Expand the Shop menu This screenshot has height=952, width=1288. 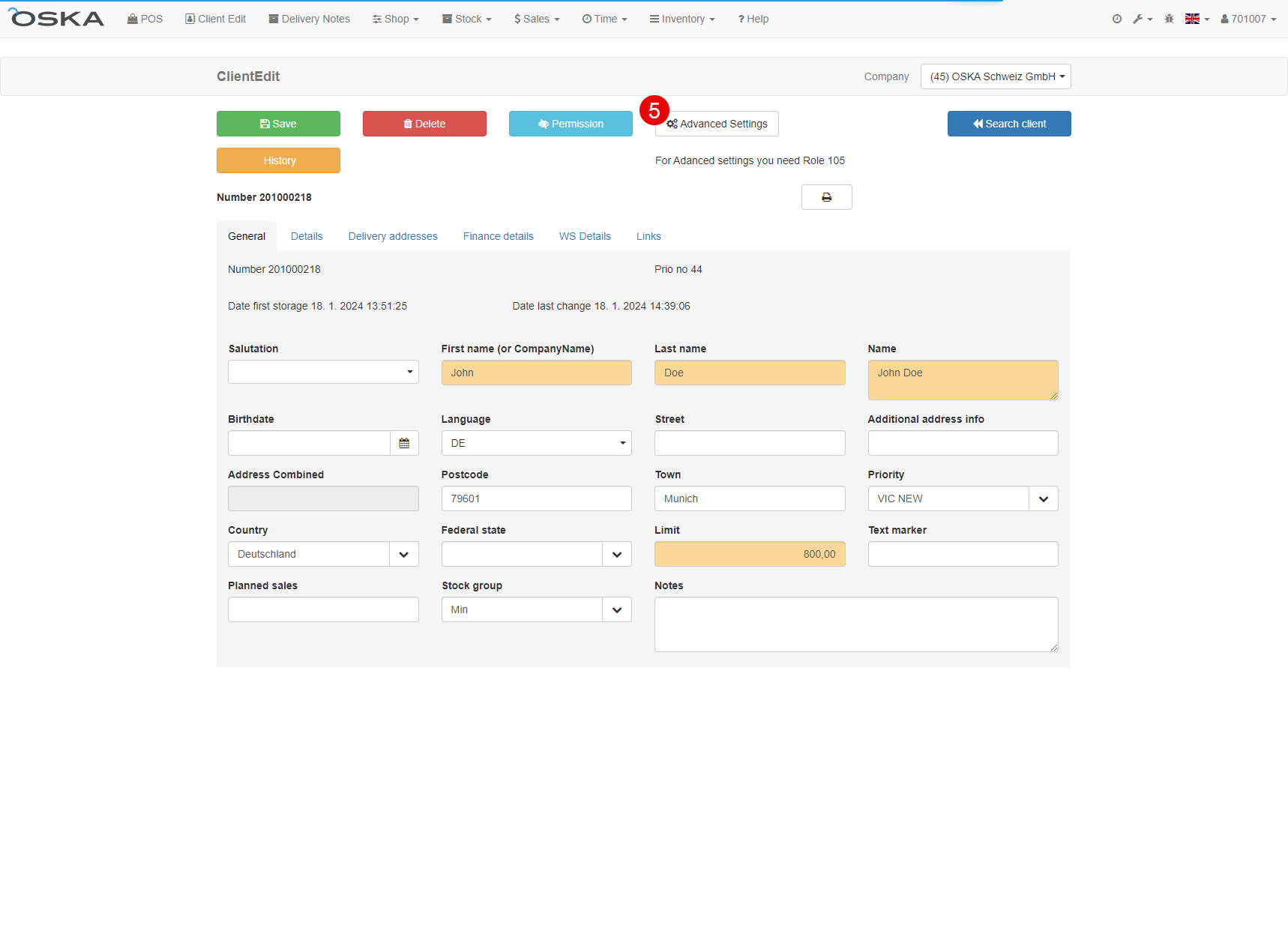click(396, 19)
